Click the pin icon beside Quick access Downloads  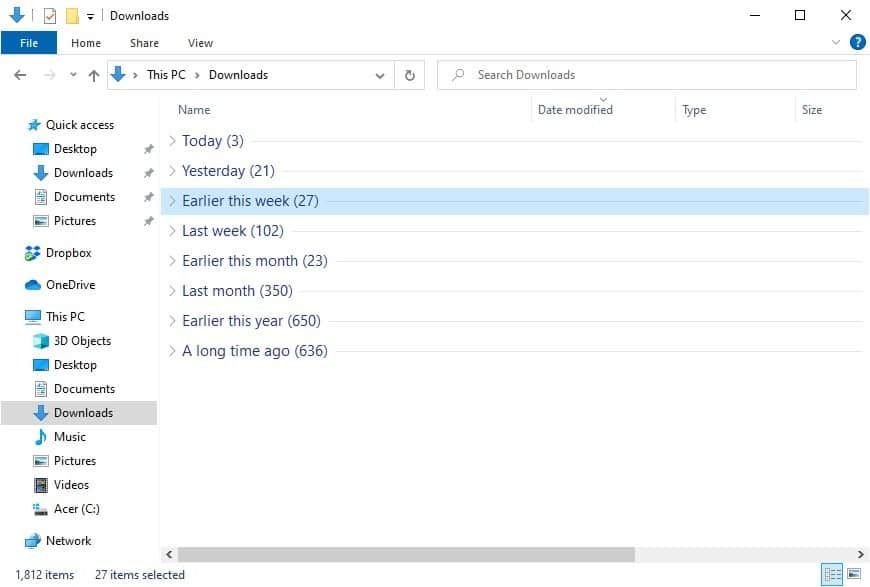pyautogui.click(x=149, y=173)
